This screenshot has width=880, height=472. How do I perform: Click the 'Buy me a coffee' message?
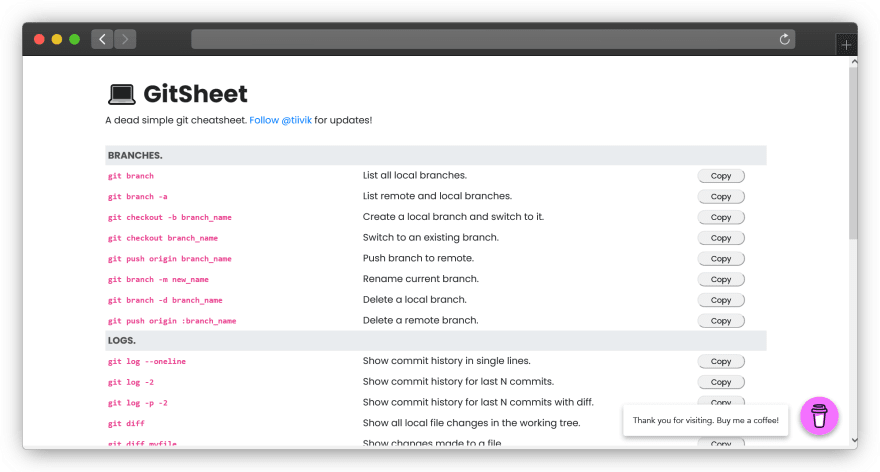pyautogui.click(x=705, y=420)
